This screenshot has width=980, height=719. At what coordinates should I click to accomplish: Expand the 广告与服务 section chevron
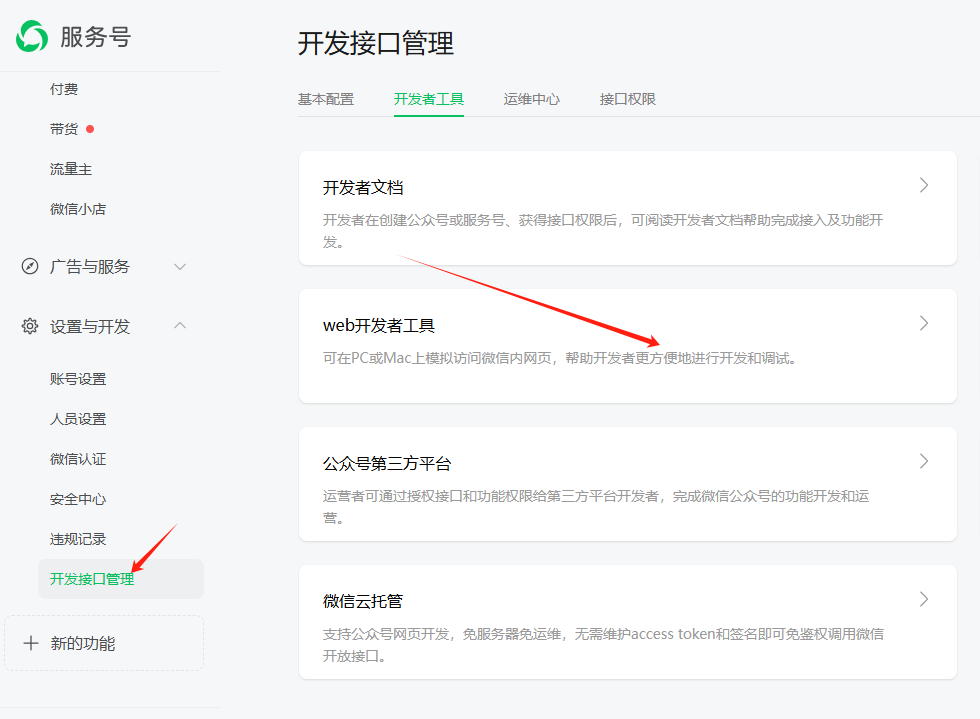180,267
